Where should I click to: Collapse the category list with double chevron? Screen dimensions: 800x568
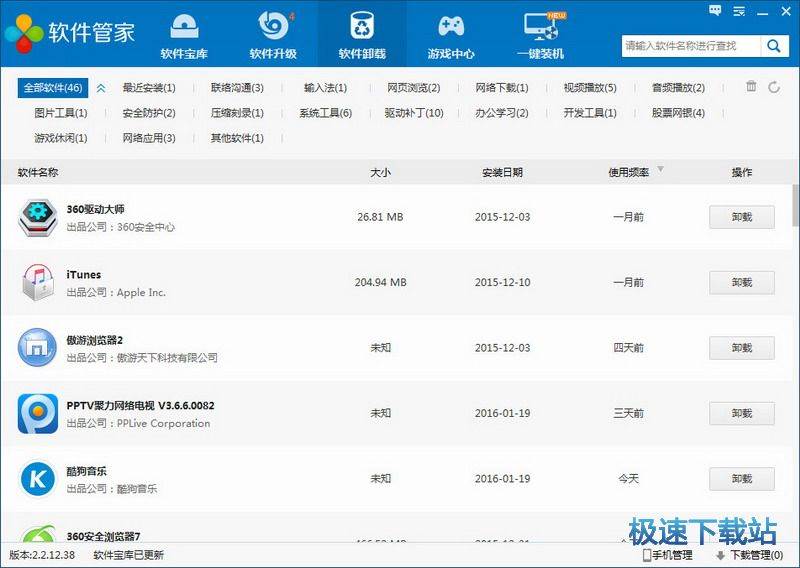point(101,88)
